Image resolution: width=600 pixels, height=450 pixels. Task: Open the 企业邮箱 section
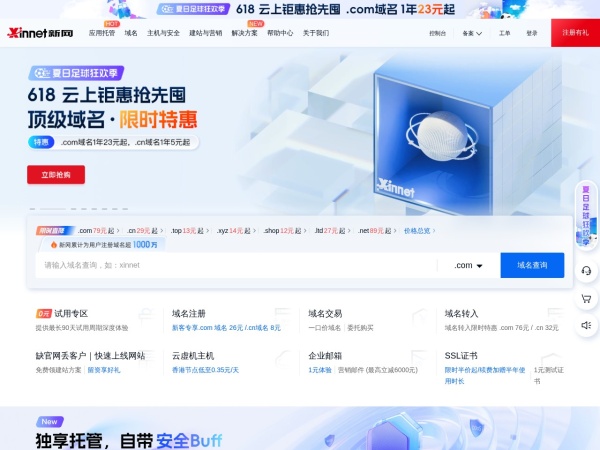coord(325,356)
